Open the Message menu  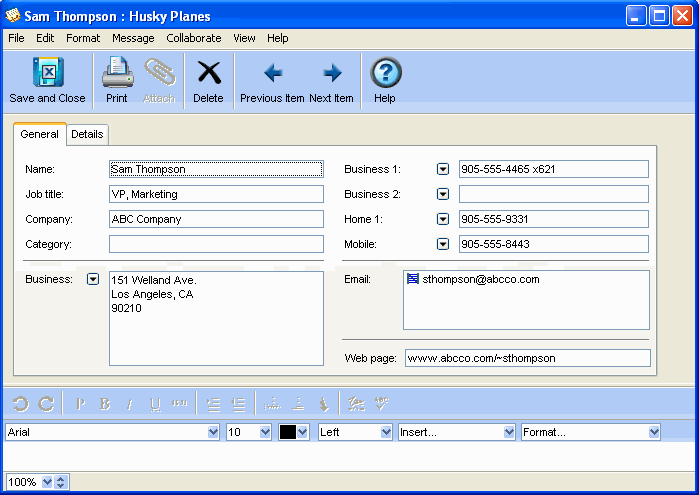[x=133, y=38]
